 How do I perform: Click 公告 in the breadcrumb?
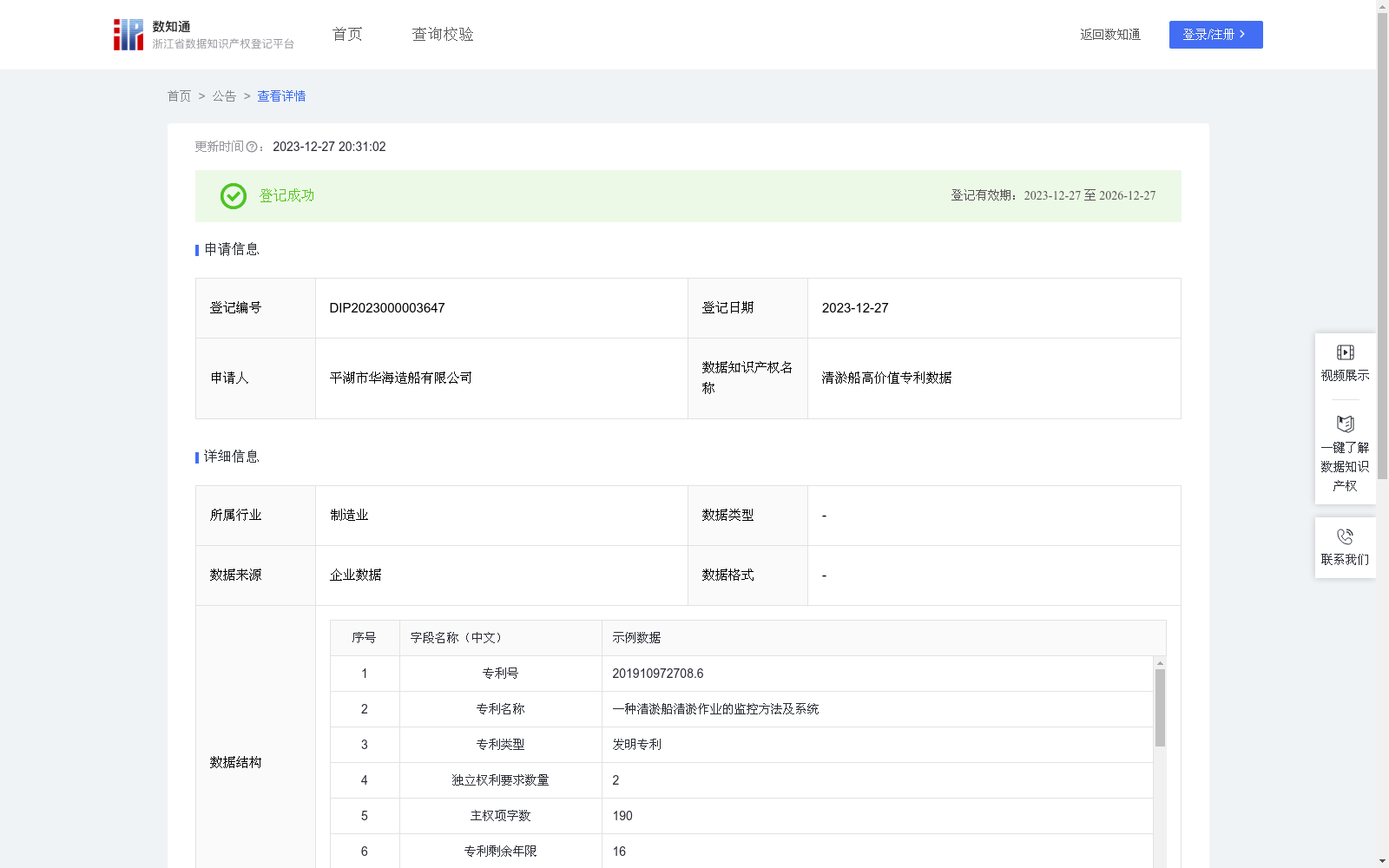click(x=224, y=96)
